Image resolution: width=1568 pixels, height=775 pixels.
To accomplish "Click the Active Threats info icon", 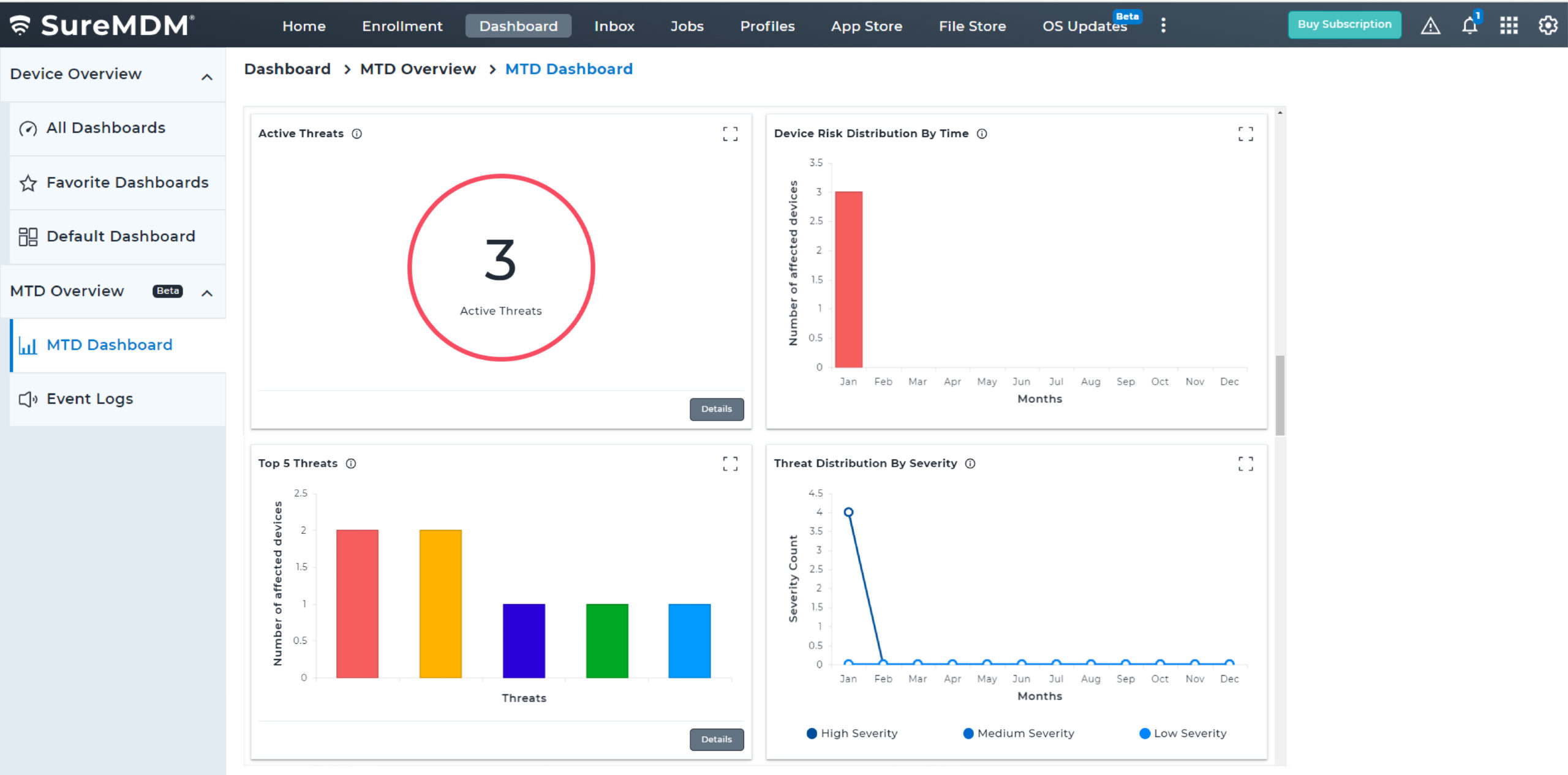I will pyautogui.click(x=356, y=133).
